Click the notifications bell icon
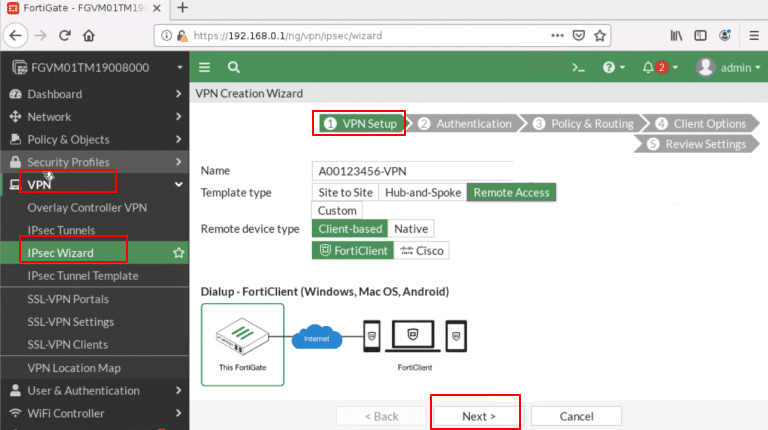Image resolution: width=768 pixels, height=430 pixels. click(x=649, y=68)
